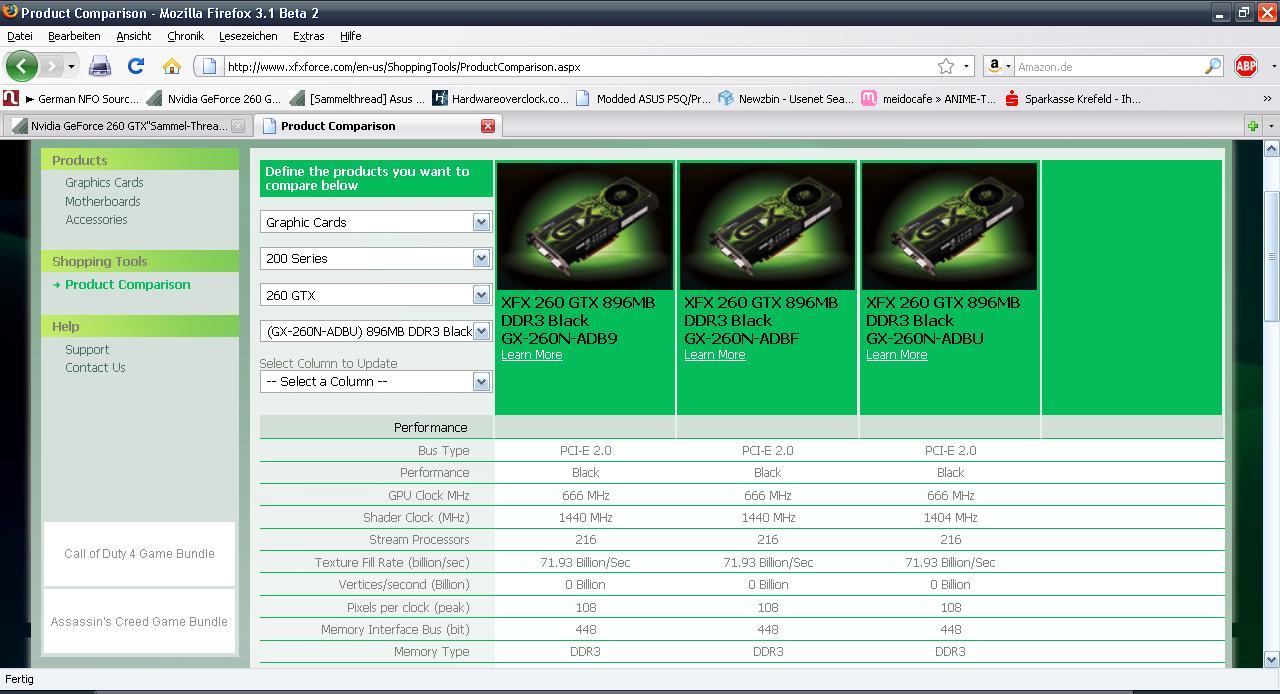Open Learn More for GX-260N-ADBF
The width and height of the screenshot is (1280, 694).
click(x=714, y=355)
